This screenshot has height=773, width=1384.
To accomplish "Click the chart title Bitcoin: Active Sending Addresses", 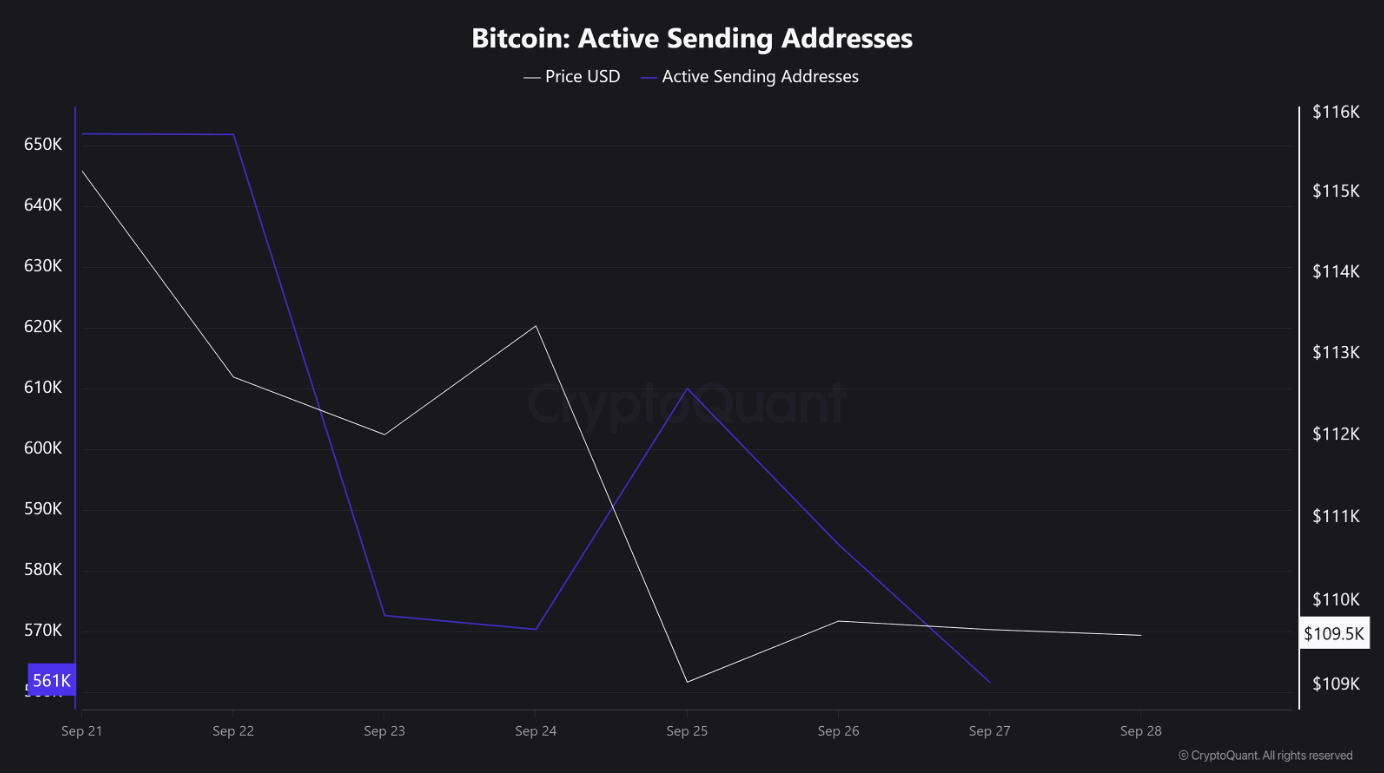I will [692, 39].
